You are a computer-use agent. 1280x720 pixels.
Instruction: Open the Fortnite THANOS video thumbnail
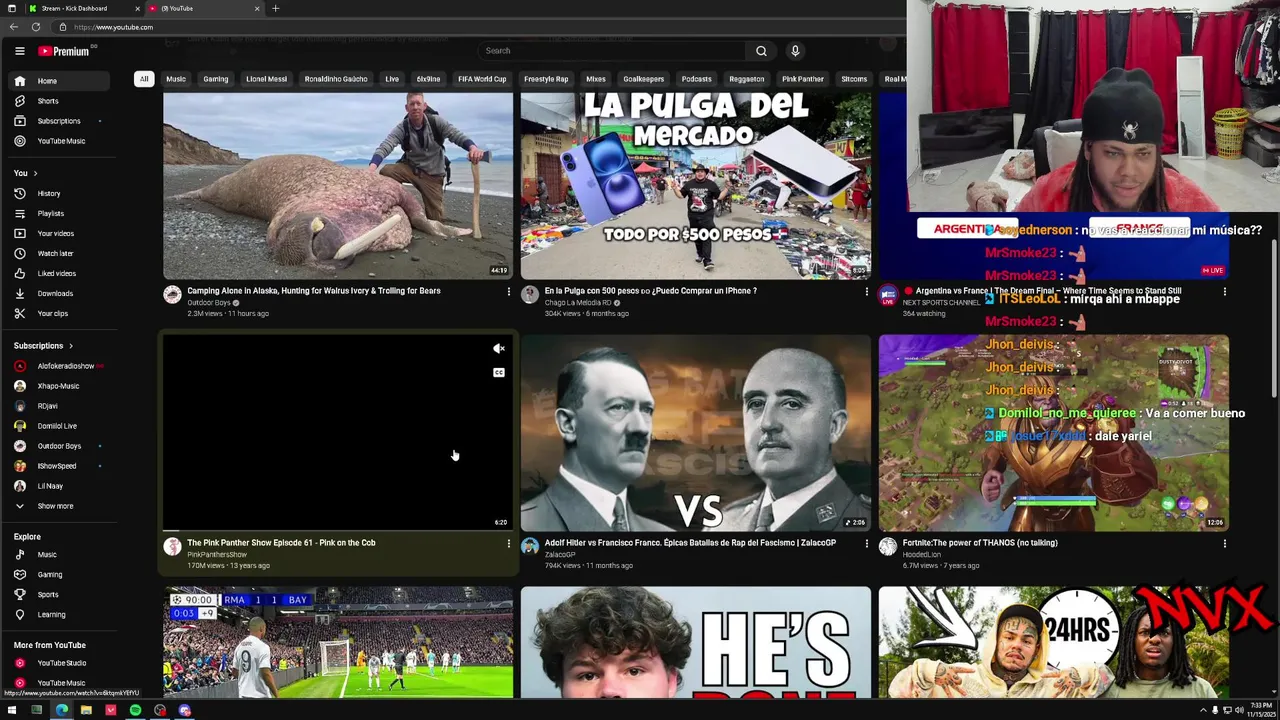pyautogui.click(x=1053, y=432)
